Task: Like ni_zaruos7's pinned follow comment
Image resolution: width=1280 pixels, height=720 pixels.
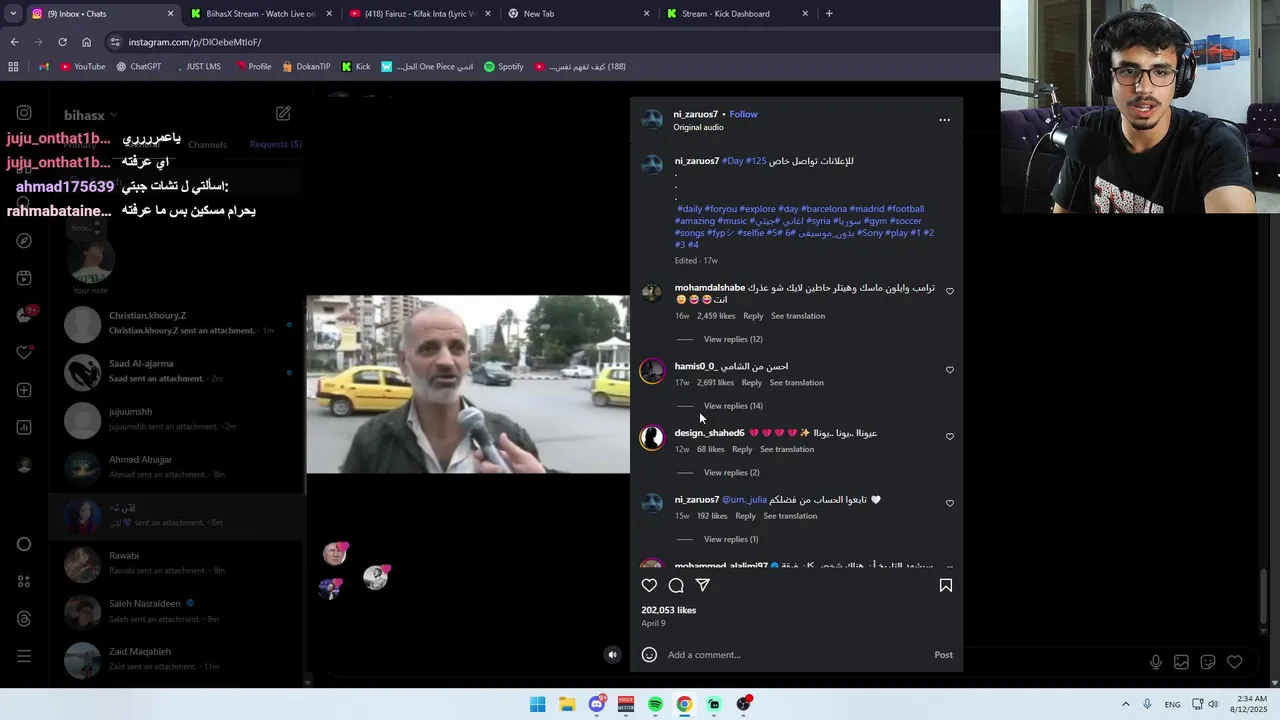Action: point(950,503)
